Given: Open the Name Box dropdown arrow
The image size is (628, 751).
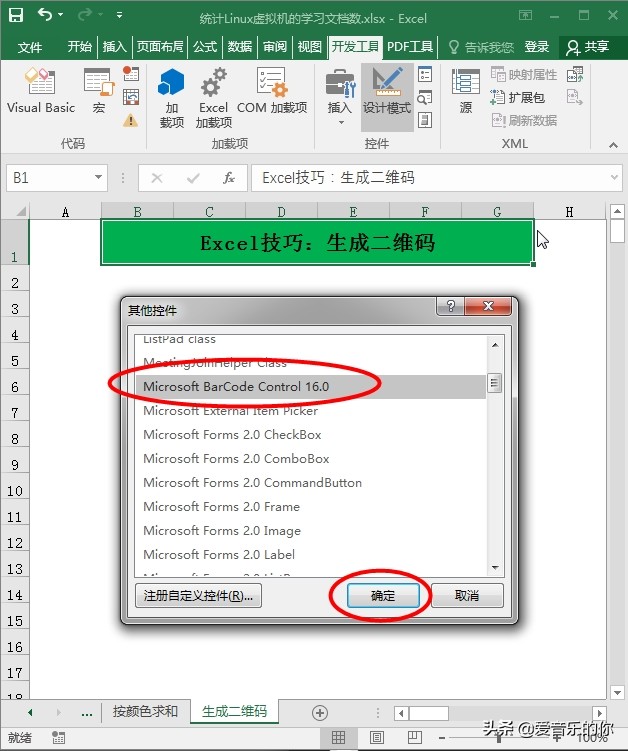Looking at the screenshot, I should click(x=98, y=178).
